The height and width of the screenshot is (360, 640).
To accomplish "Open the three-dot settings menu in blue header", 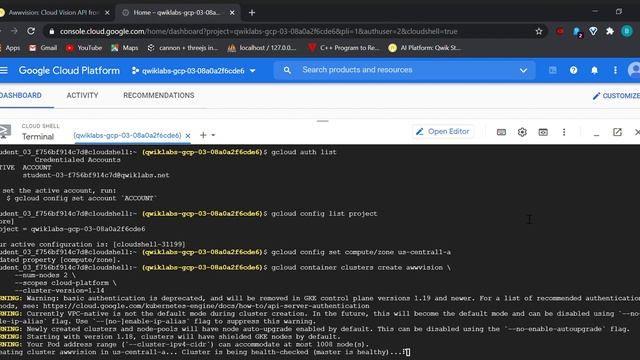I will click(615, 70).
